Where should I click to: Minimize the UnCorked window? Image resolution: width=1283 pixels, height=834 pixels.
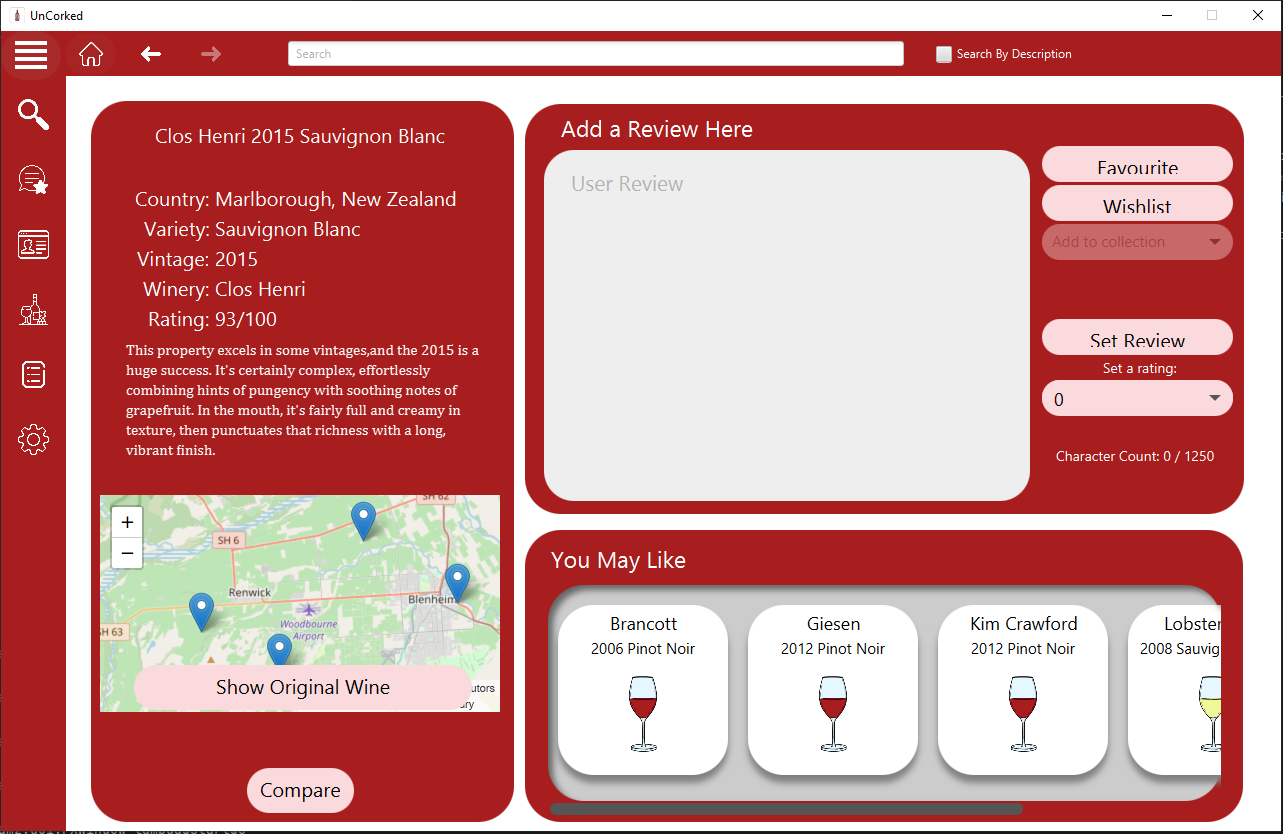click(1166, 15)
